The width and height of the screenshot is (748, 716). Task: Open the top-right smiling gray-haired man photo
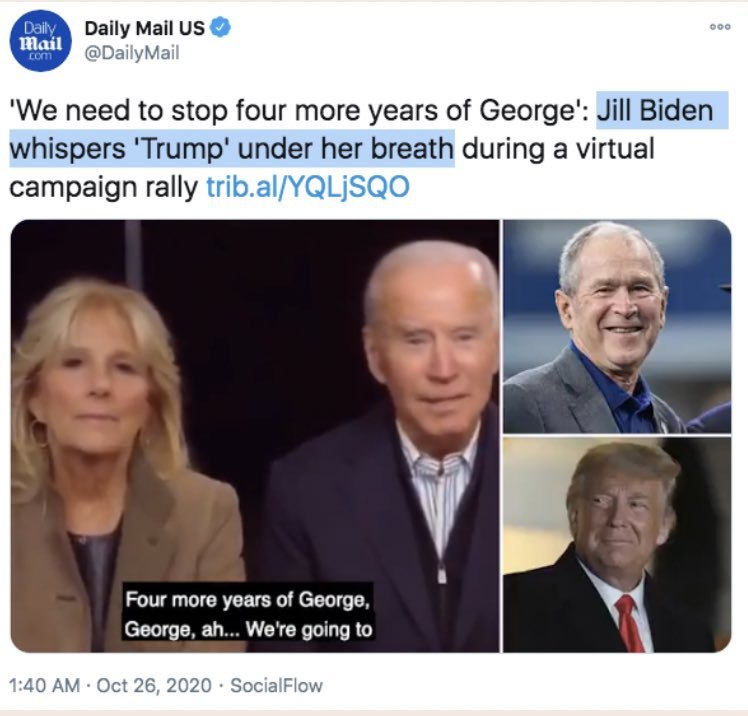pyautogui.click(x=617, y=327)
